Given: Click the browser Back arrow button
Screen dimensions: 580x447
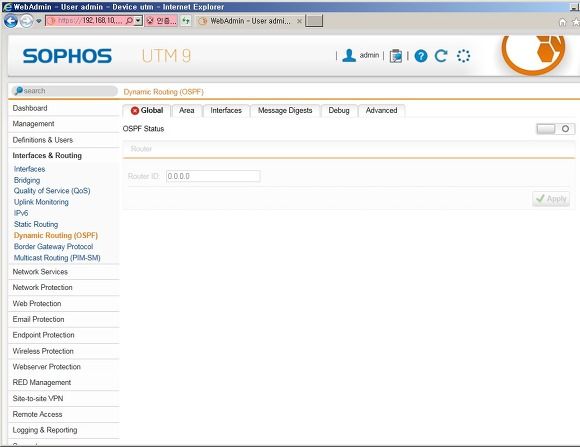Looking at the screenshot, I should (x=11, y=21).
